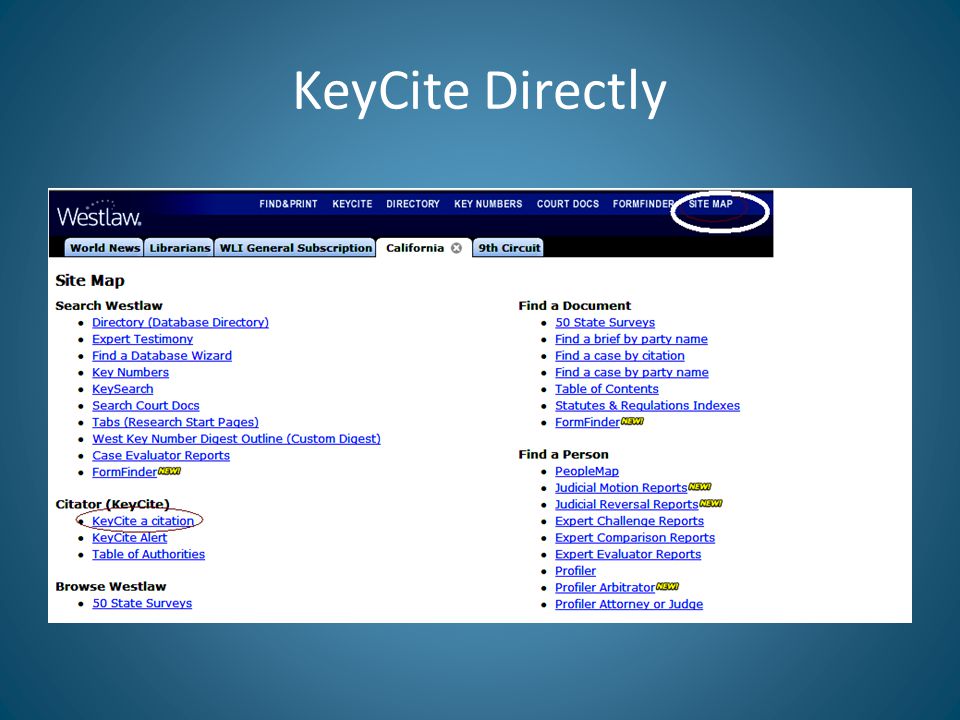Open the Profiler link
This screenshot has height=720, width=960.
[576, 570]
